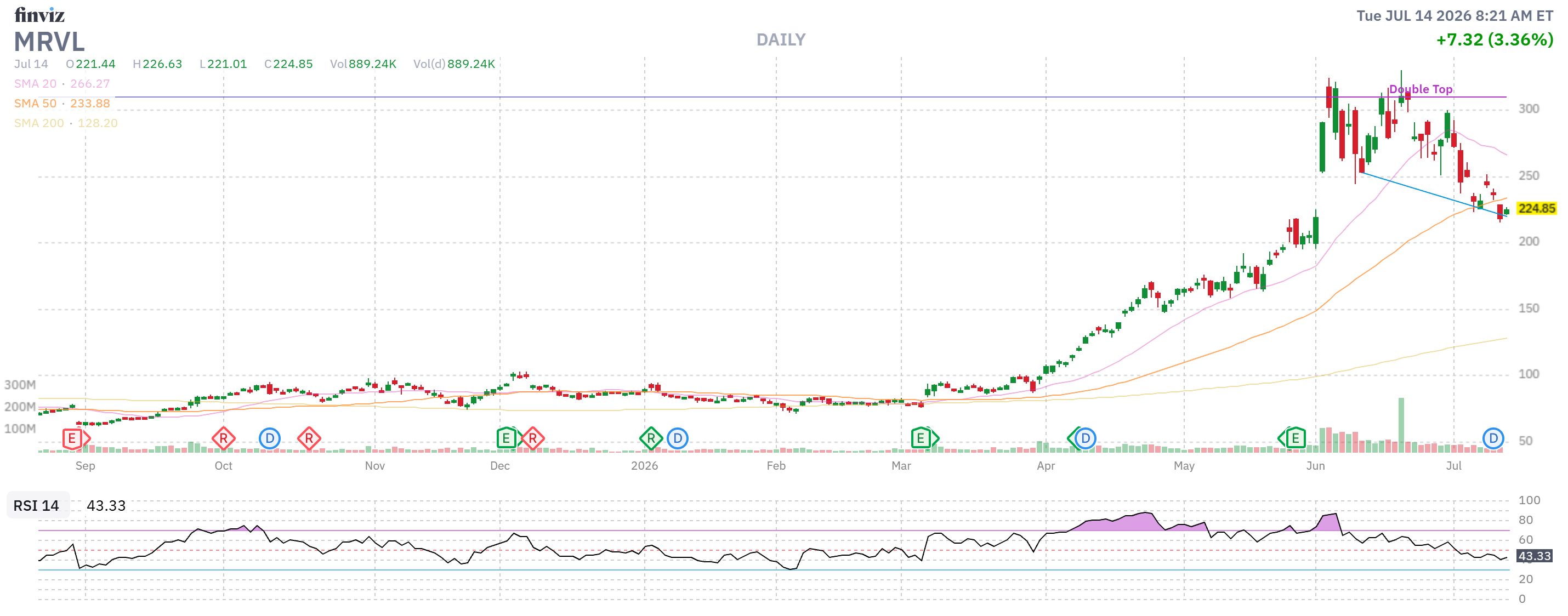Click the low price 221.01 value
This screenshot has width=1568, height=616.
click(227, 64)
